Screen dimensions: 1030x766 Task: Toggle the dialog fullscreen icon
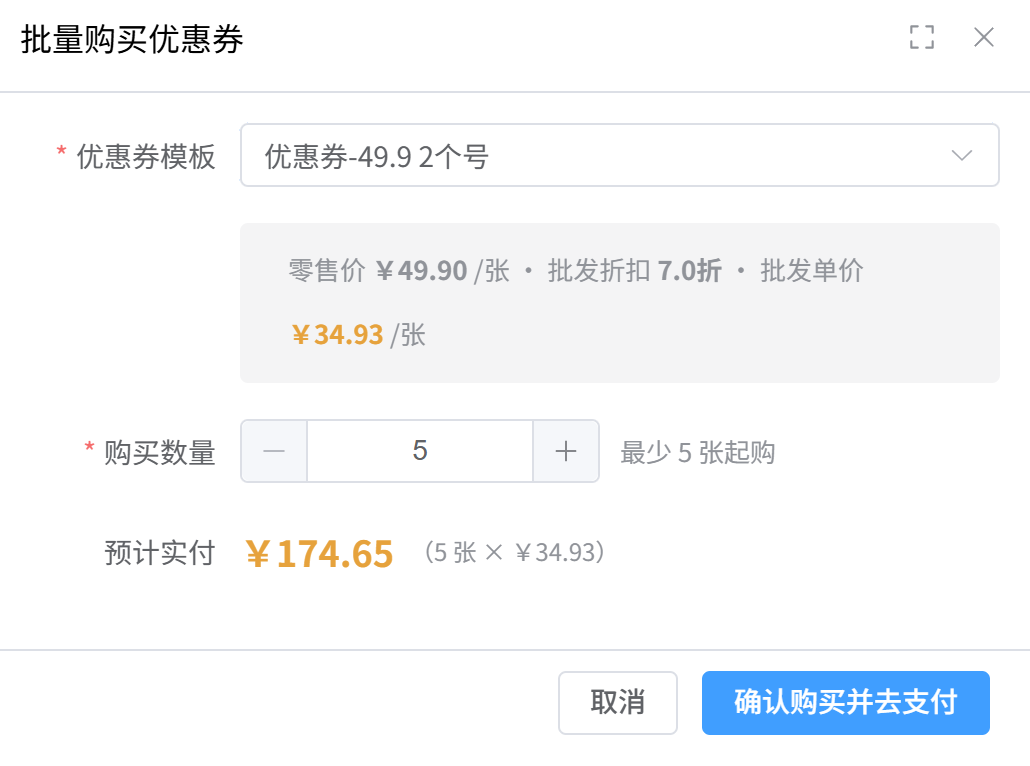tap(922, 37)
